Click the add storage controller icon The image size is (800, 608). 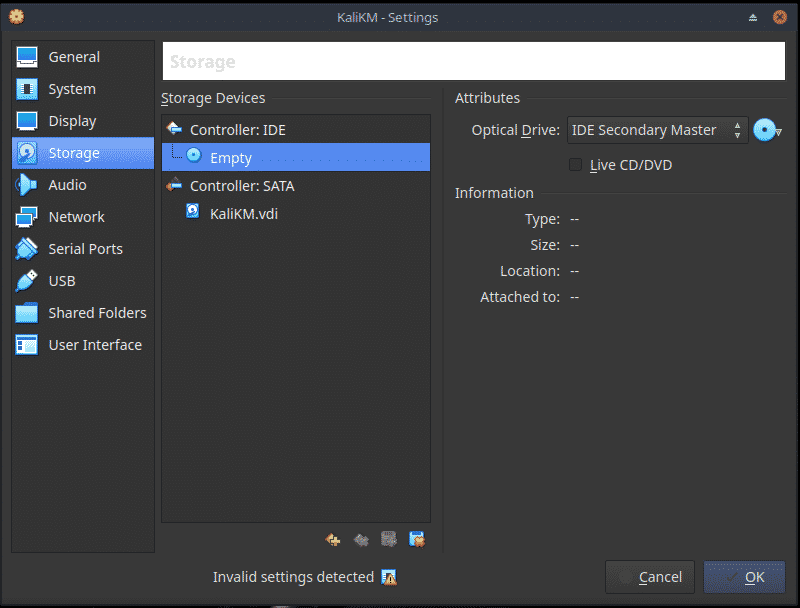tap(334, 540)
